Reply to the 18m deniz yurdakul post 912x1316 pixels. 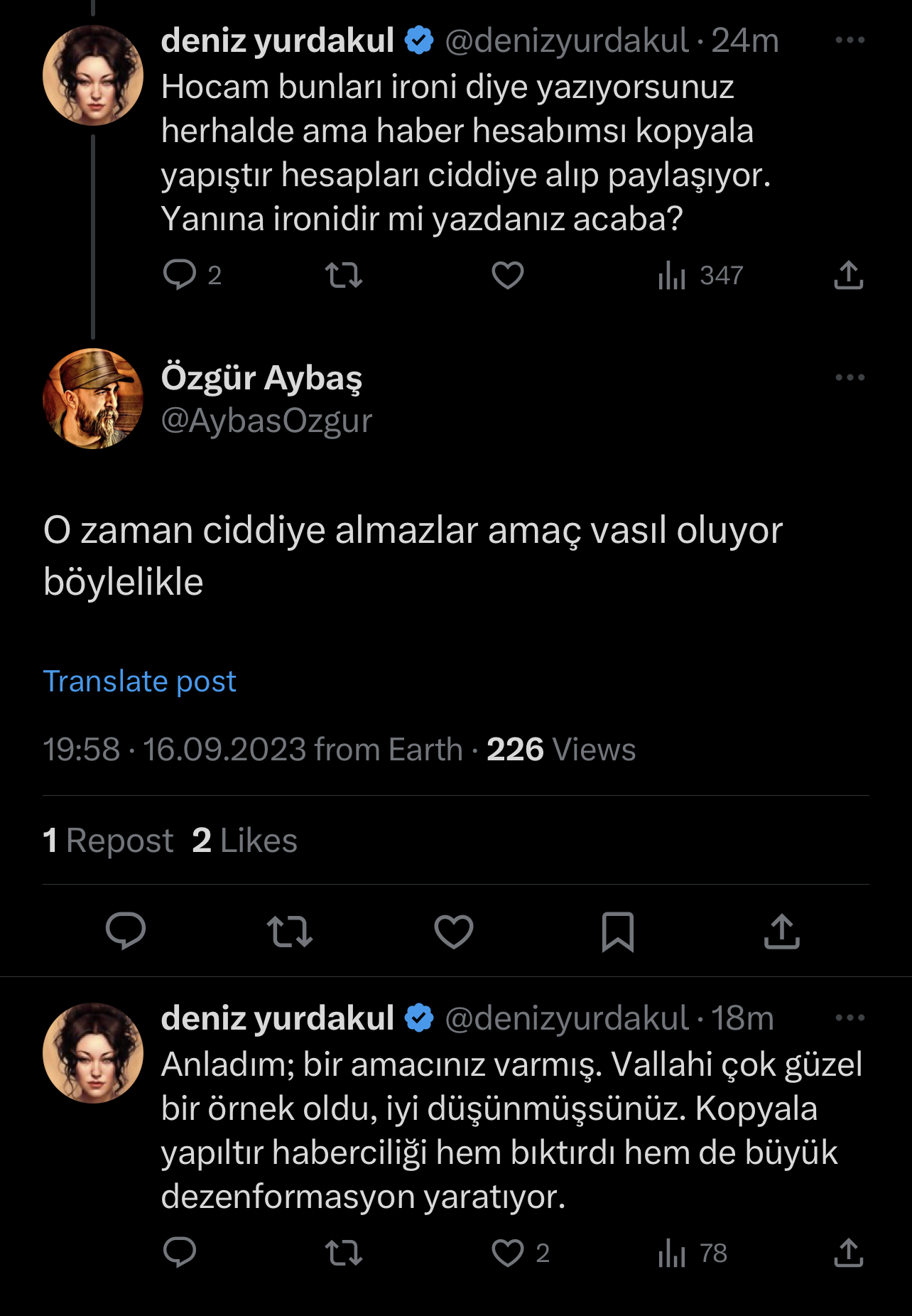click(x=180, y=1253)
